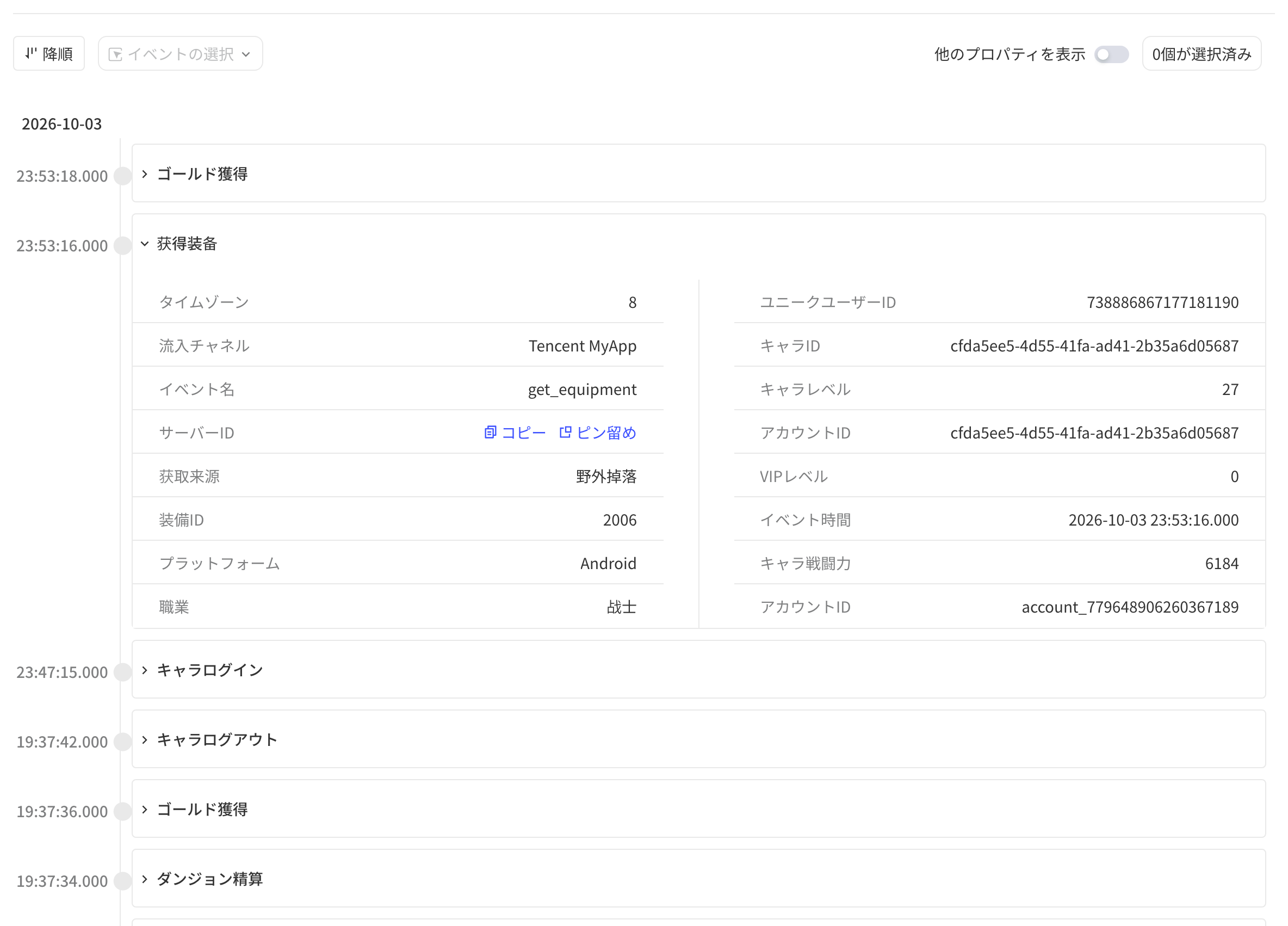Click the sort arrow icon beside 降順
Viewport: 1288px width, 926px height.
point(30,53)
